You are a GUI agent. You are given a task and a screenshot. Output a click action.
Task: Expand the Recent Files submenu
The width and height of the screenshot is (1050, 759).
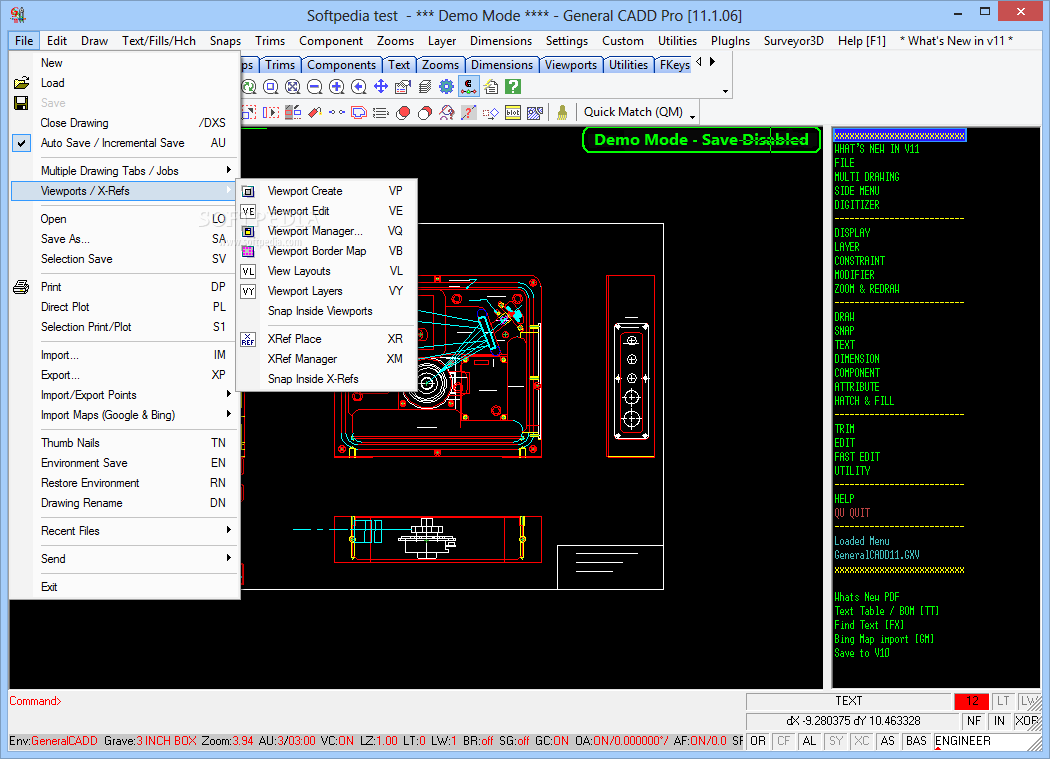click(125, 531)
